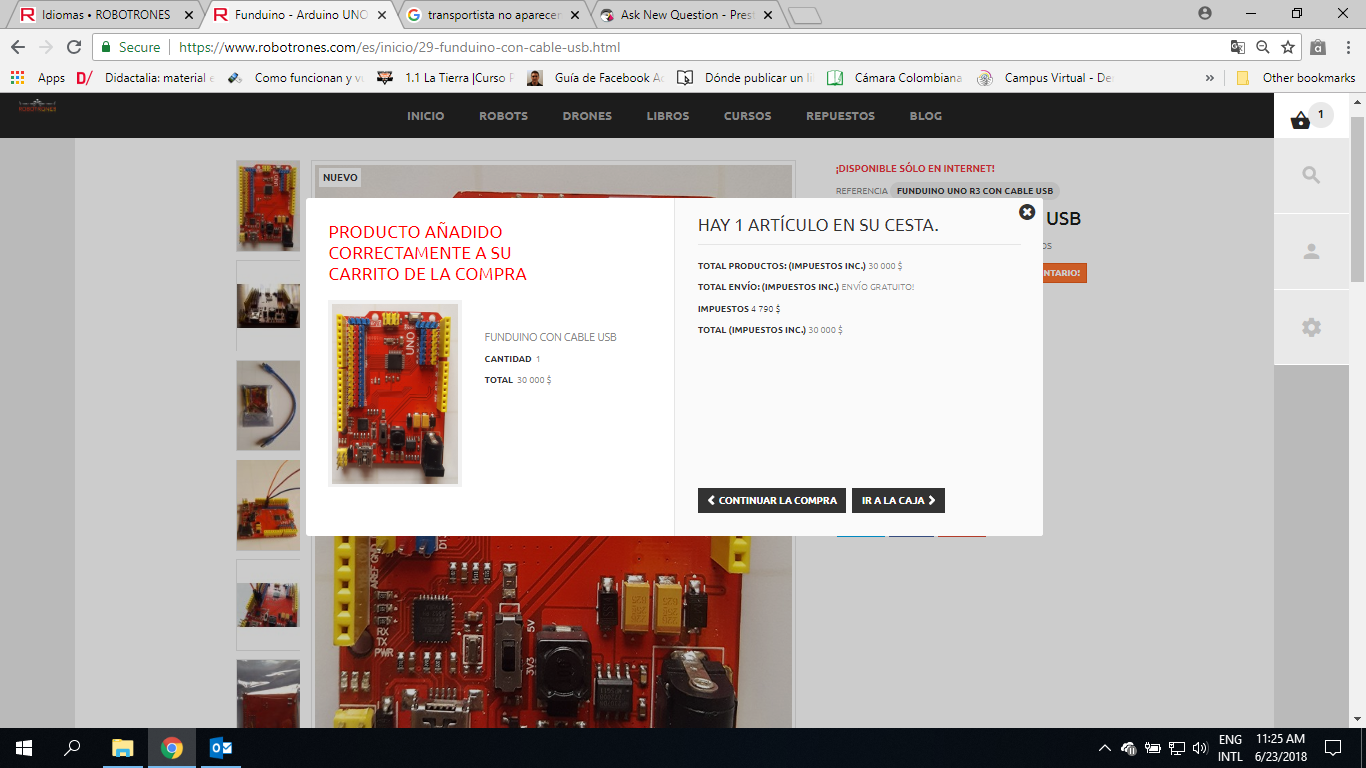Open the Action Center notification icon
This screenshot has height=768, width=1366.
[1332, 747]
